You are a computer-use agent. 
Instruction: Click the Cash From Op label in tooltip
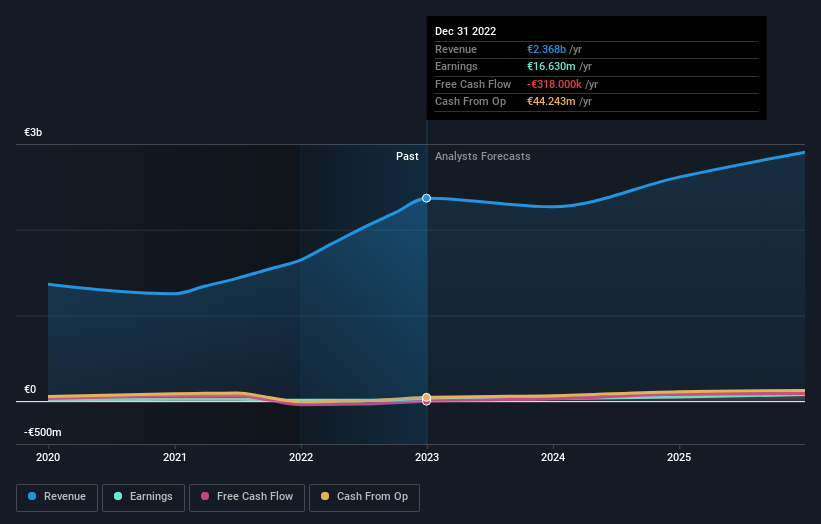coord(470,102)
